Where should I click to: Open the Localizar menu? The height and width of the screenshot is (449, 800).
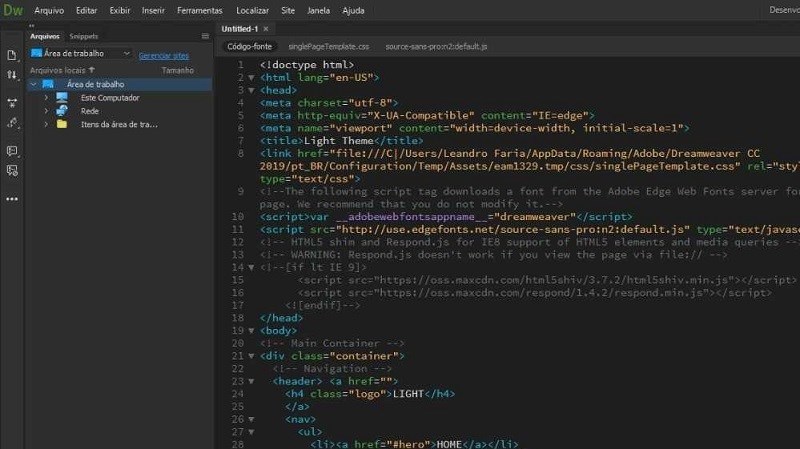click(252, 10)
